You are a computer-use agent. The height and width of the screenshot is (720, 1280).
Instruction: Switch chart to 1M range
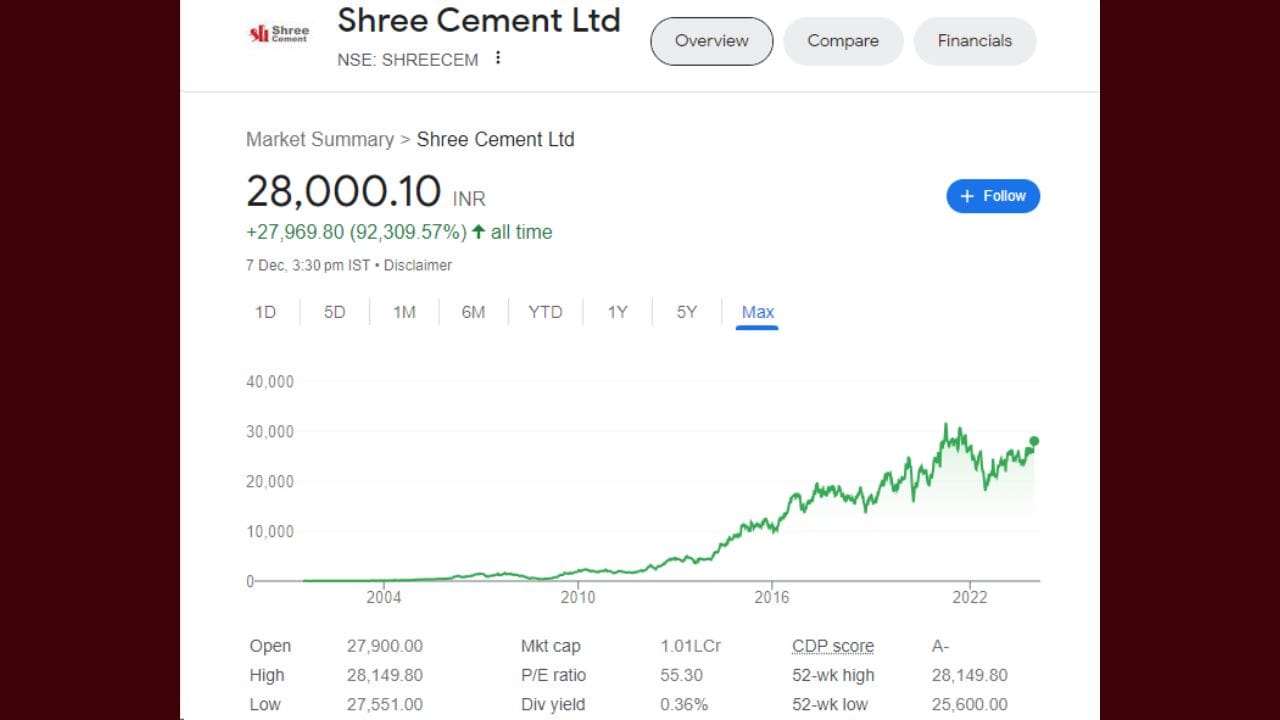pos(404,312)
